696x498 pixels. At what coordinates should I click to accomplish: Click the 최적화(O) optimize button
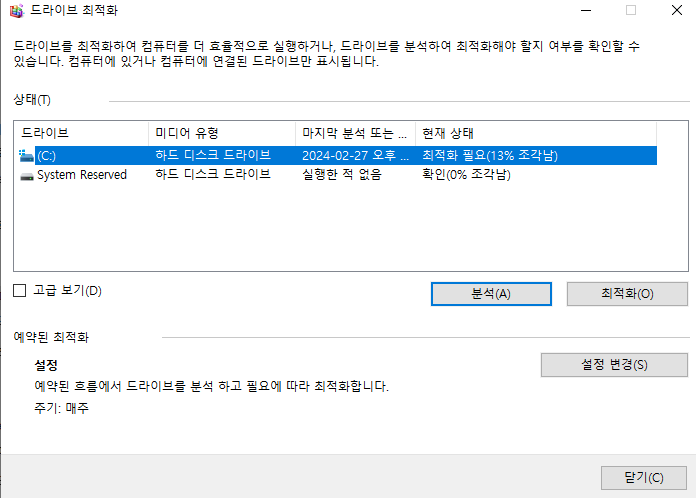click(x=627, y=294)
